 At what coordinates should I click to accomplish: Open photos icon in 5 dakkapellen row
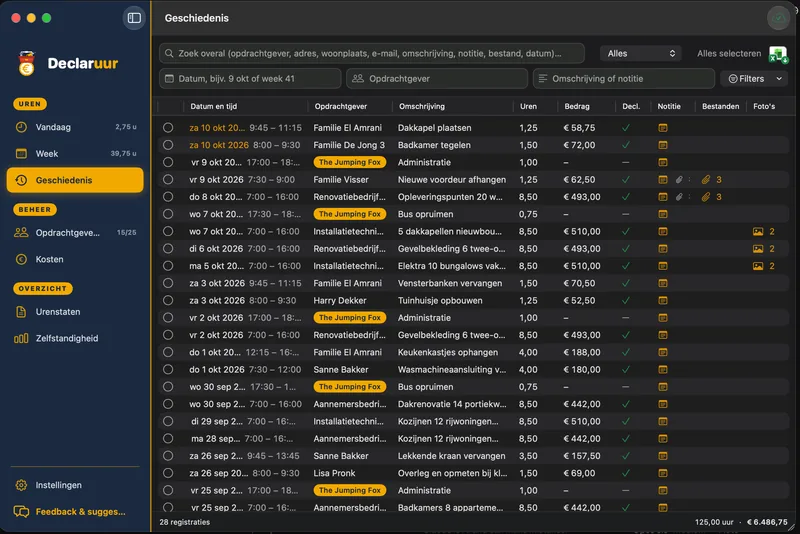coord(758,232)
